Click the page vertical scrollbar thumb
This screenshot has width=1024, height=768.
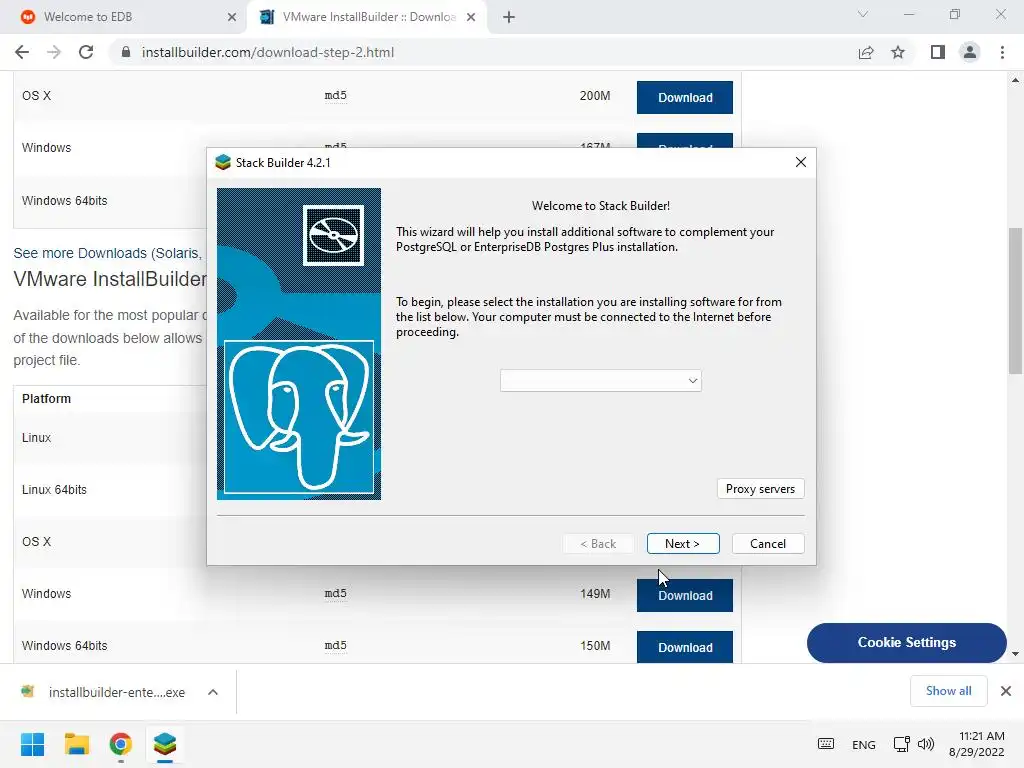click(x=1015, y=300)
